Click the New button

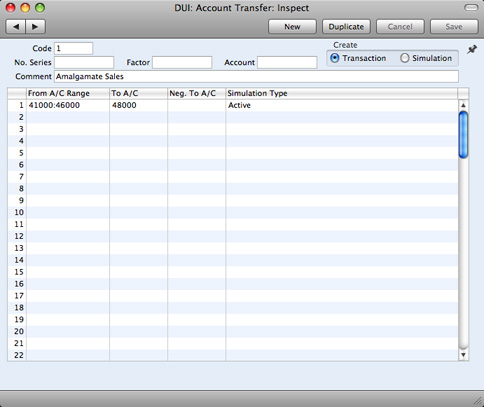292,27
